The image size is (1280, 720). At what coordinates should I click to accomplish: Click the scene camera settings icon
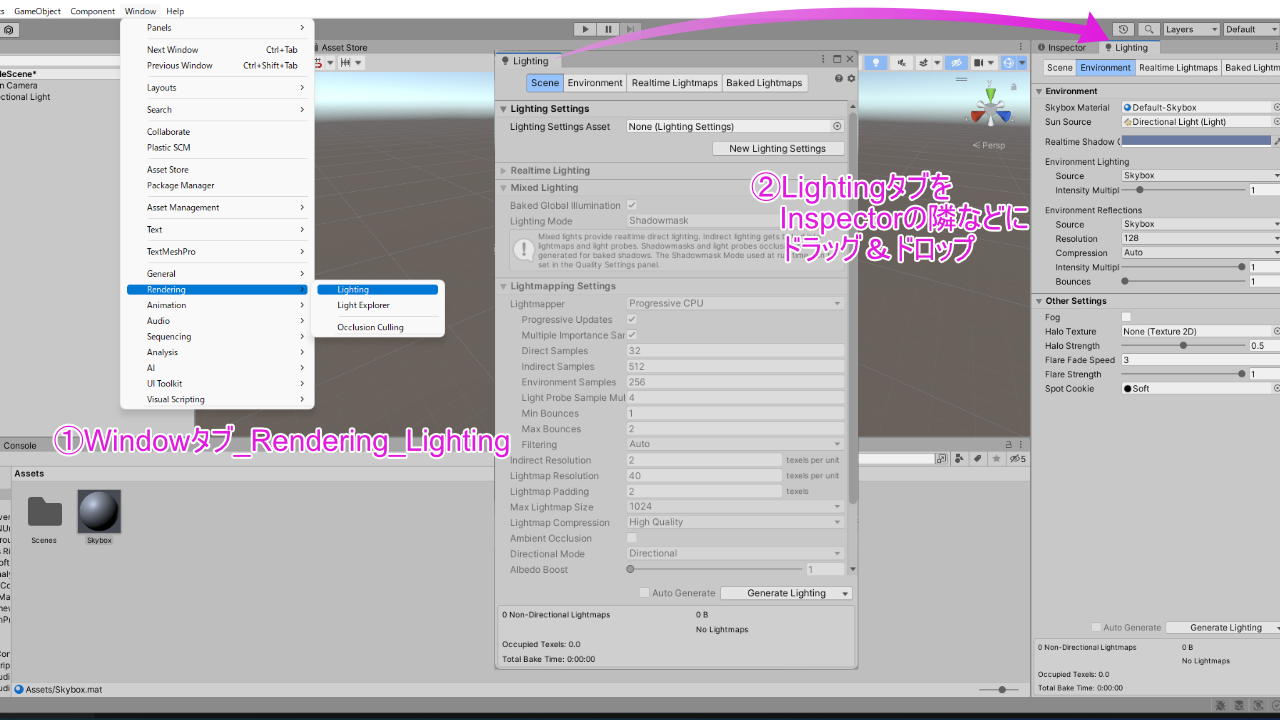pyautogui.click(x=978, y=63)
